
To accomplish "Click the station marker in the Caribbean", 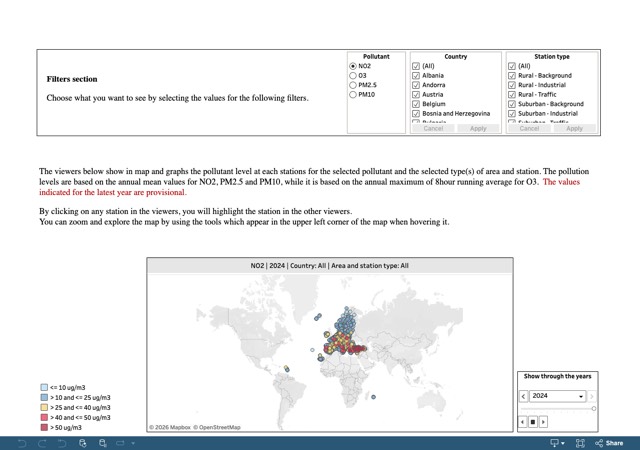I will pyautogui.click(x=287, y=369).
